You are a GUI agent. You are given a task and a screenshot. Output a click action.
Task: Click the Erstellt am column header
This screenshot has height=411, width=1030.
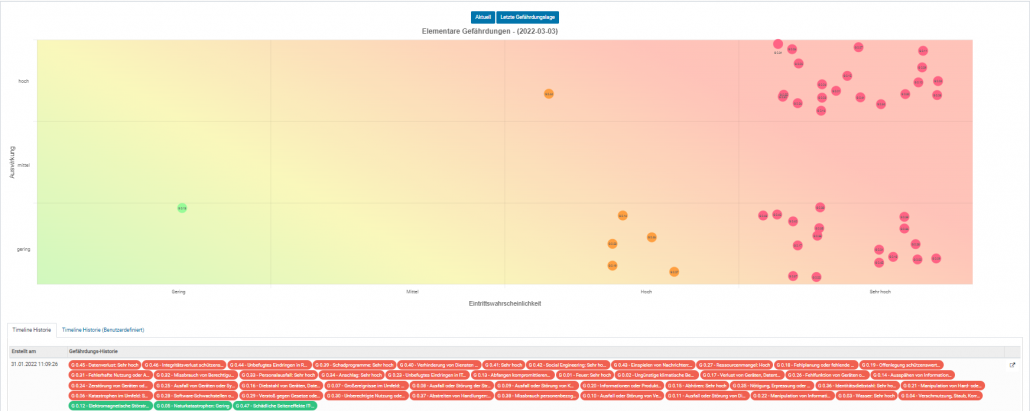tap(24, 352)
